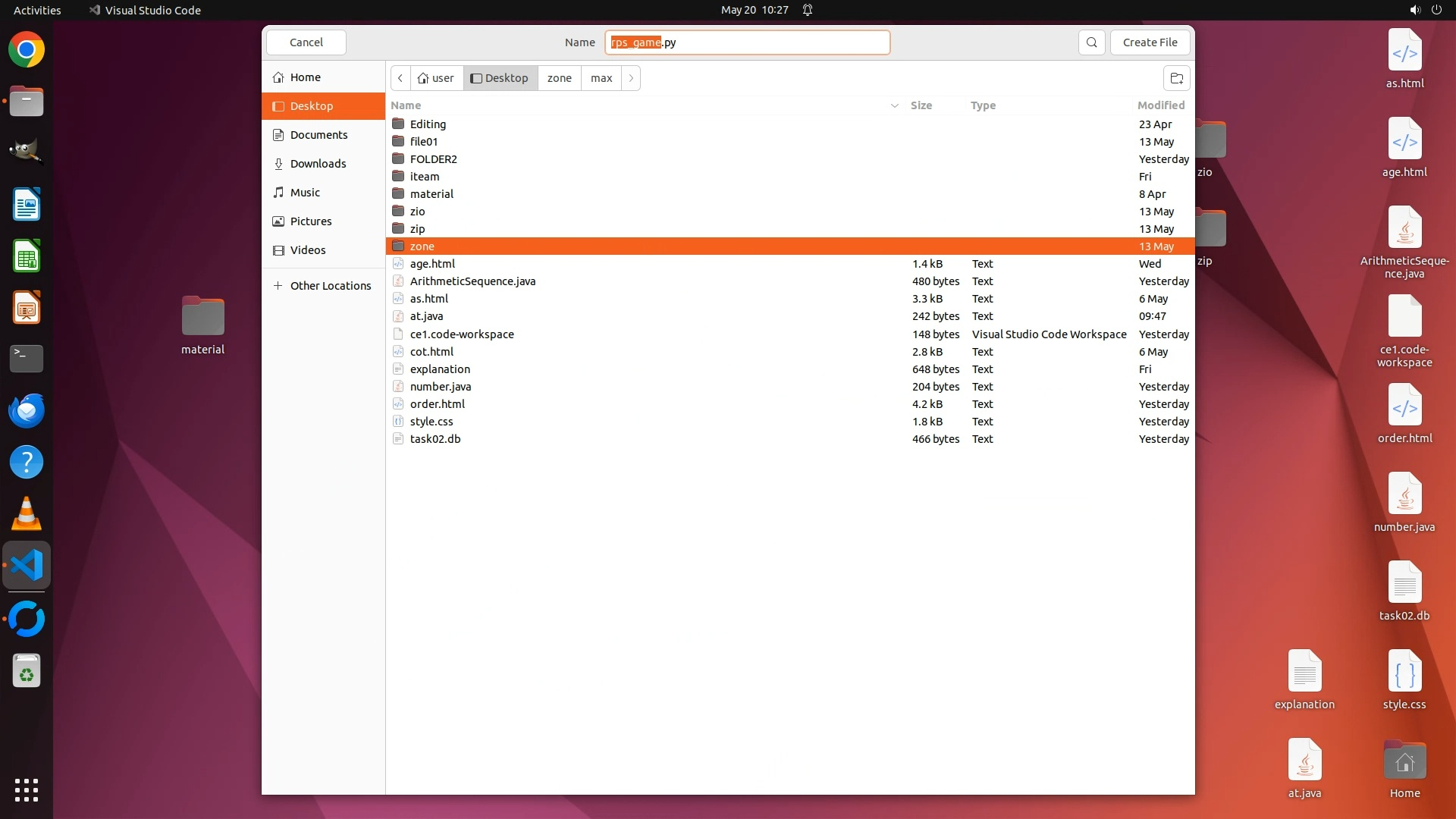Sort the file list by the Name column
Image resolution: width=1456 pixels, height=819 pixels.
406,105
